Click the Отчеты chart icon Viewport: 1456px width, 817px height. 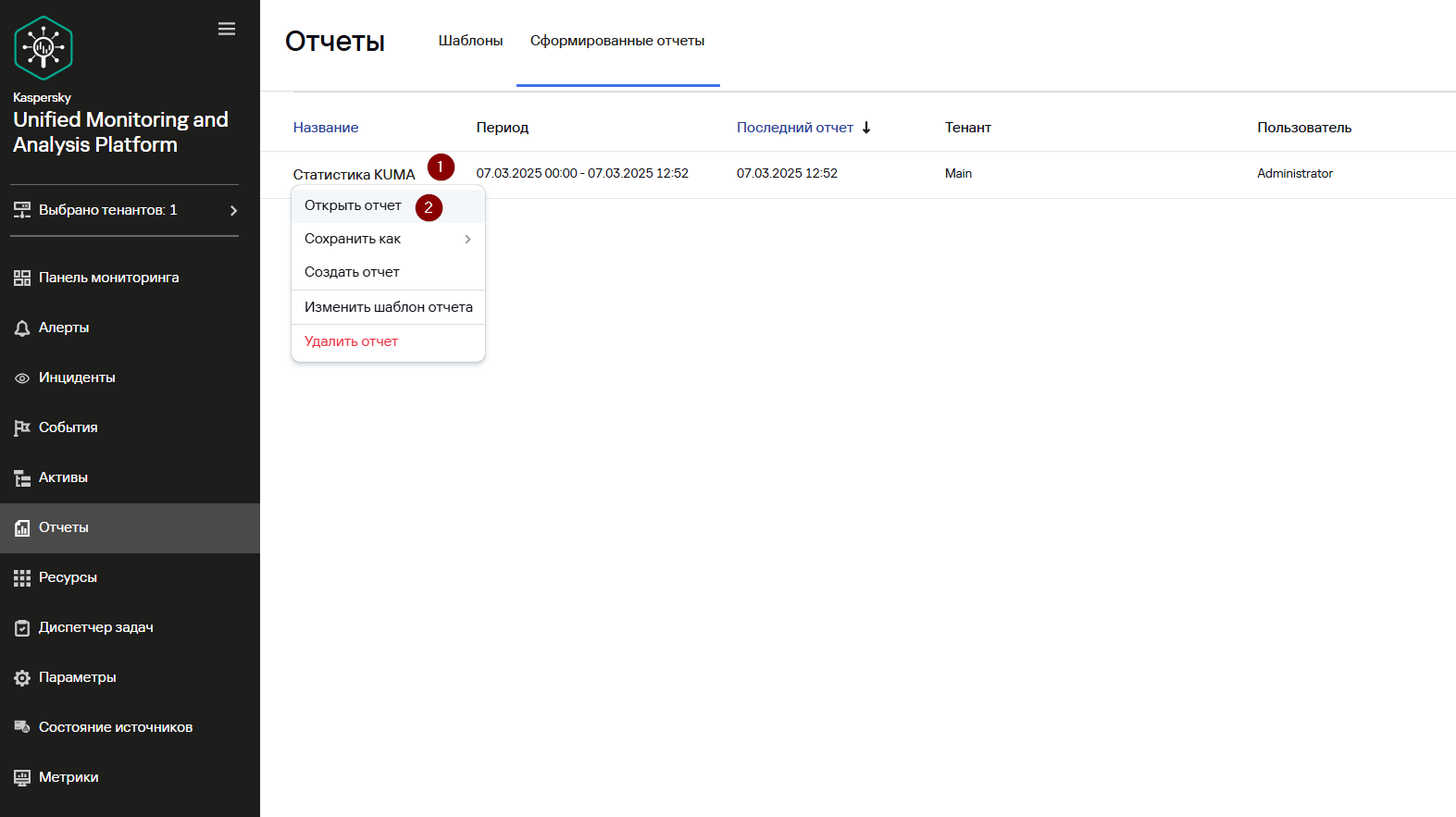pos(22,527)
